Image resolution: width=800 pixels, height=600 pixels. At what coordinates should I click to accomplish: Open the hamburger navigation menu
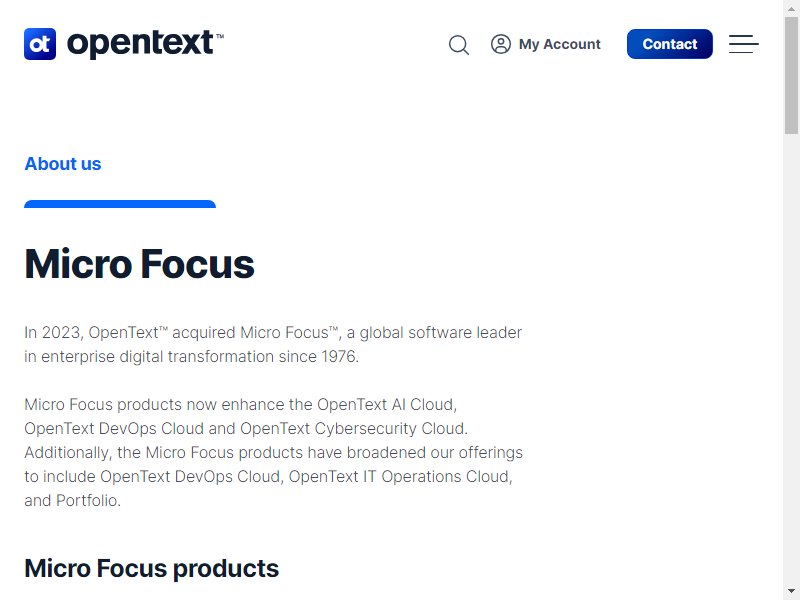click(x=743, y=44)
